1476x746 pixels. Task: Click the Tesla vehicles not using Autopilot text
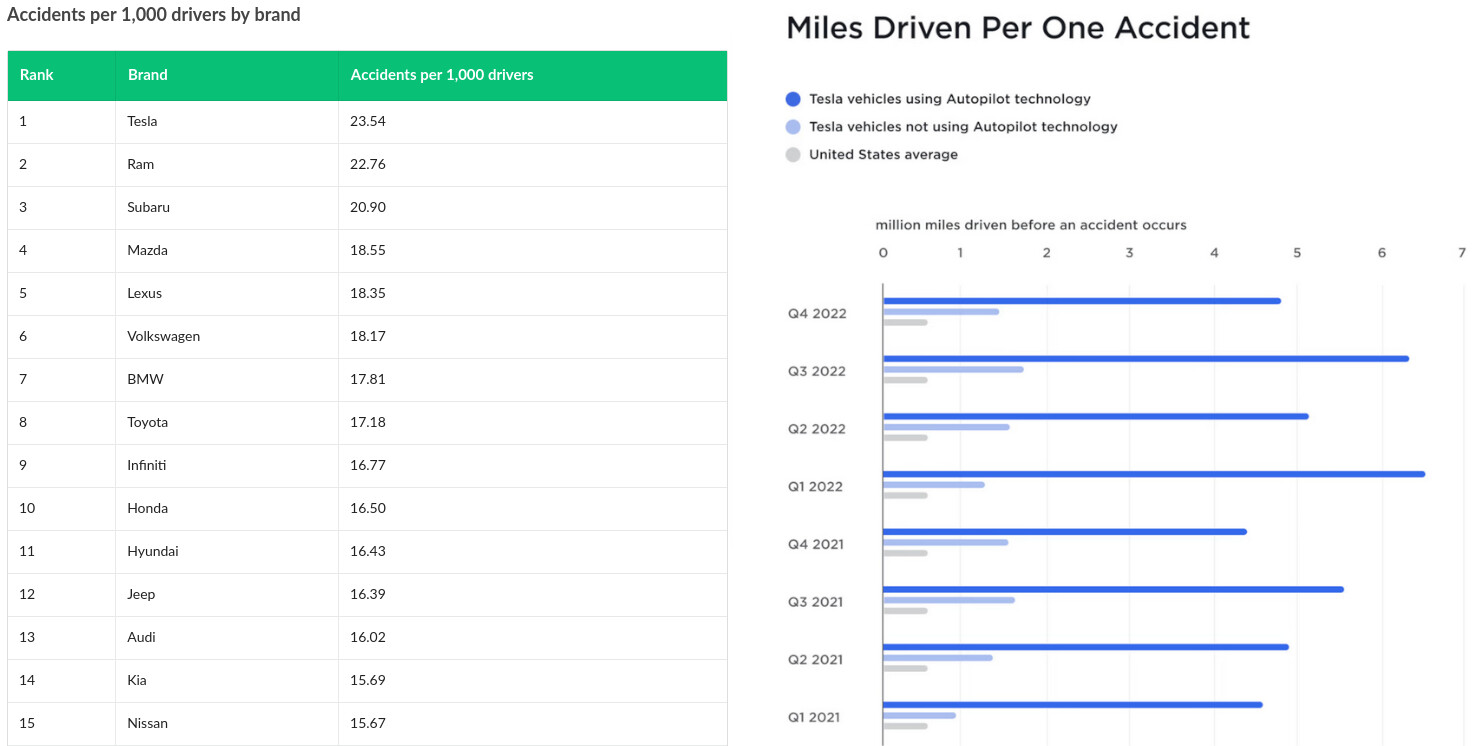(x=963, y=127)
